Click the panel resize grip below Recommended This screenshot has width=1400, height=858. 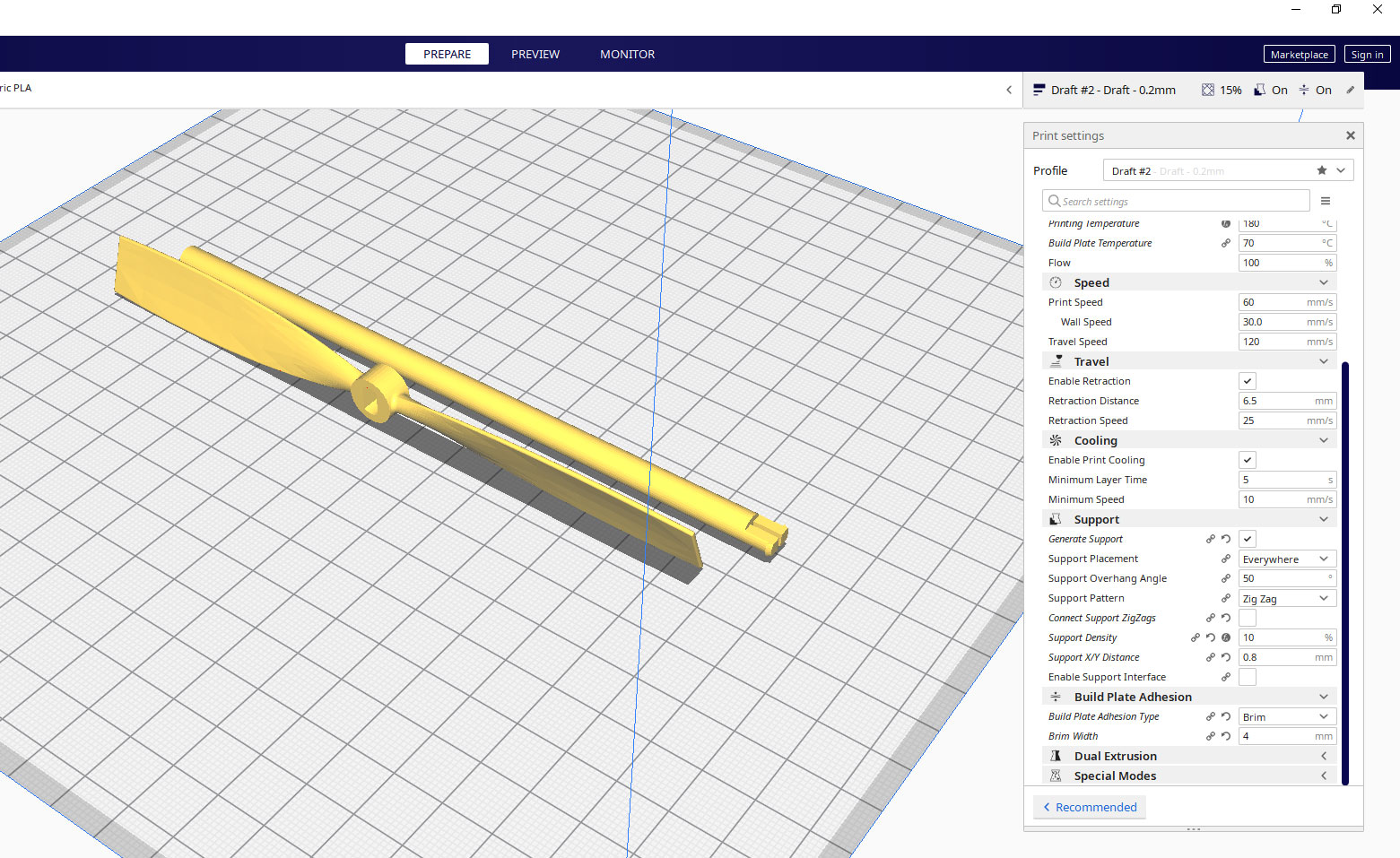tap(1193, 829)
